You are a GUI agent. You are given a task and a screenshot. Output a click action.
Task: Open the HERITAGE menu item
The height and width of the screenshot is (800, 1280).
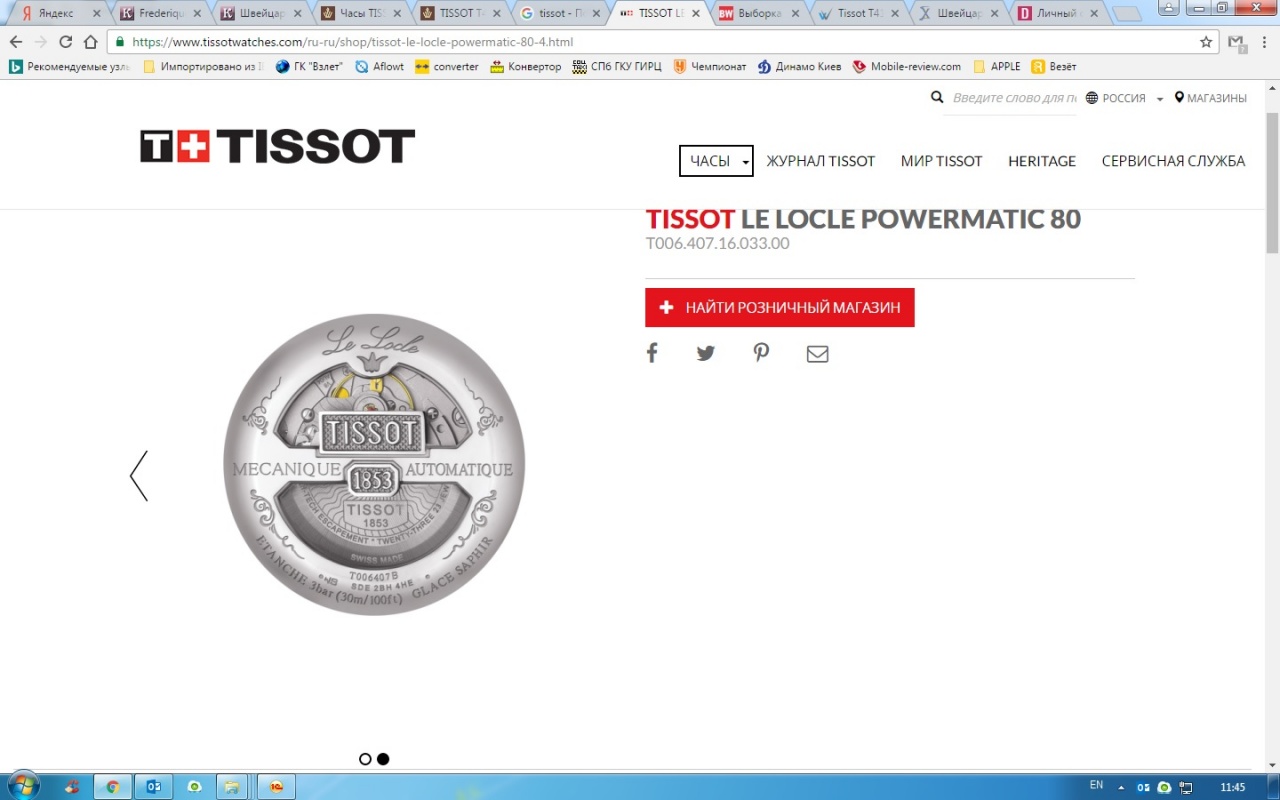pos(1041,161)
